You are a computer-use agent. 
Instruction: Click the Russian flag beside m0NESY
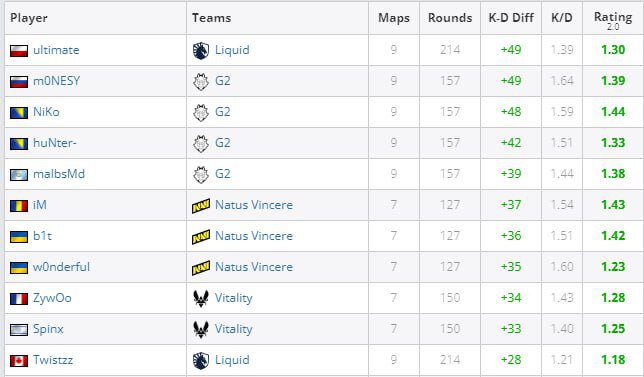click(x=19, y=81)
